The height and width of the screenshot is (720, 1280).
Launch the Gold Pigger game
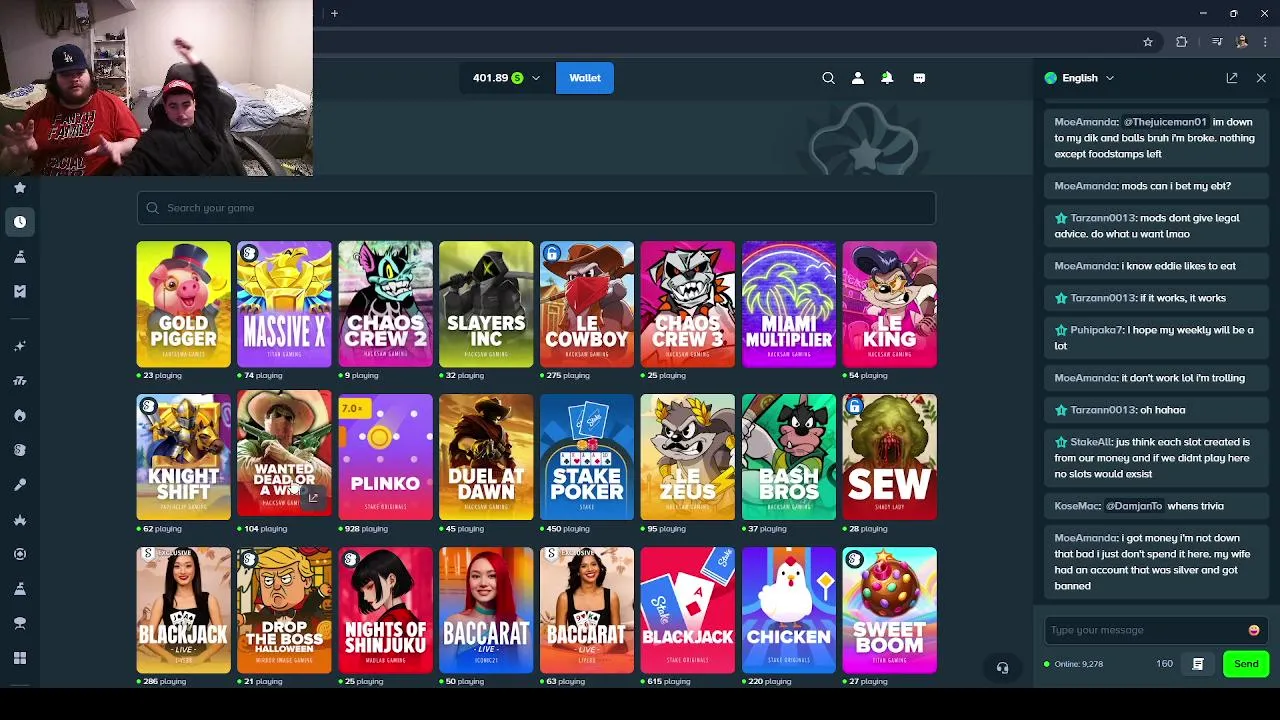click(x=183, y=304)
